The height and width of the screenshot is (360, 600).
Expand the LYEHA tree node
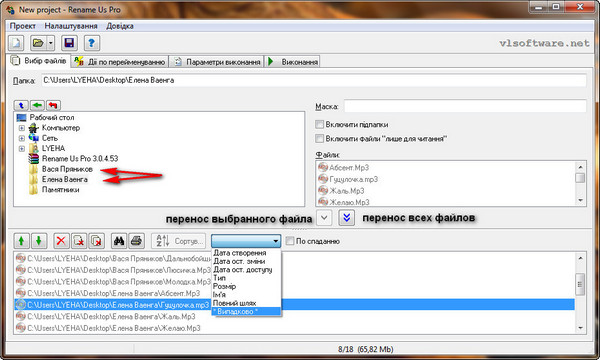point(22,148)
